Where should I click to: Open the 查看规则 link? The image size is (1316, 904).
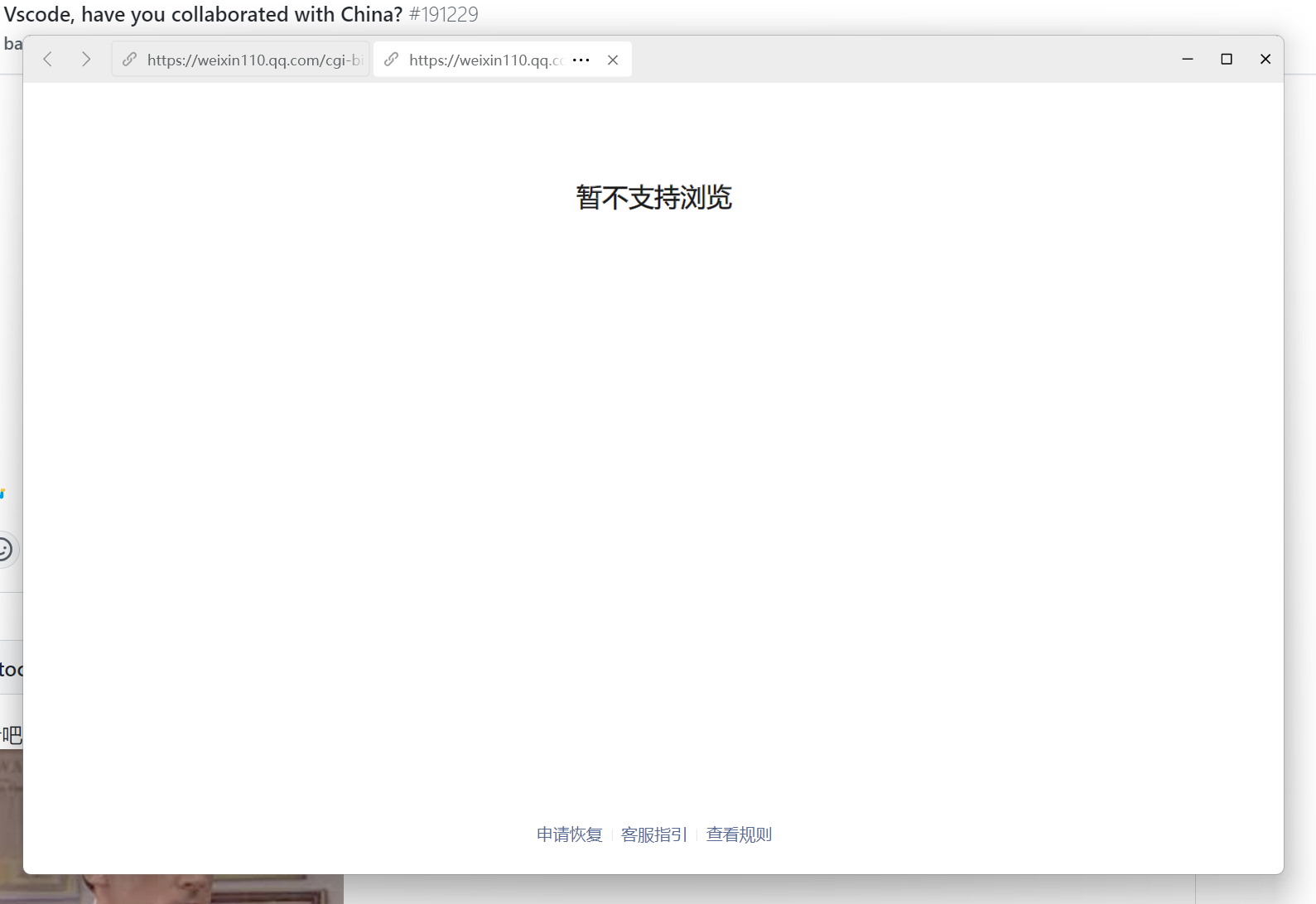point(739,834)
